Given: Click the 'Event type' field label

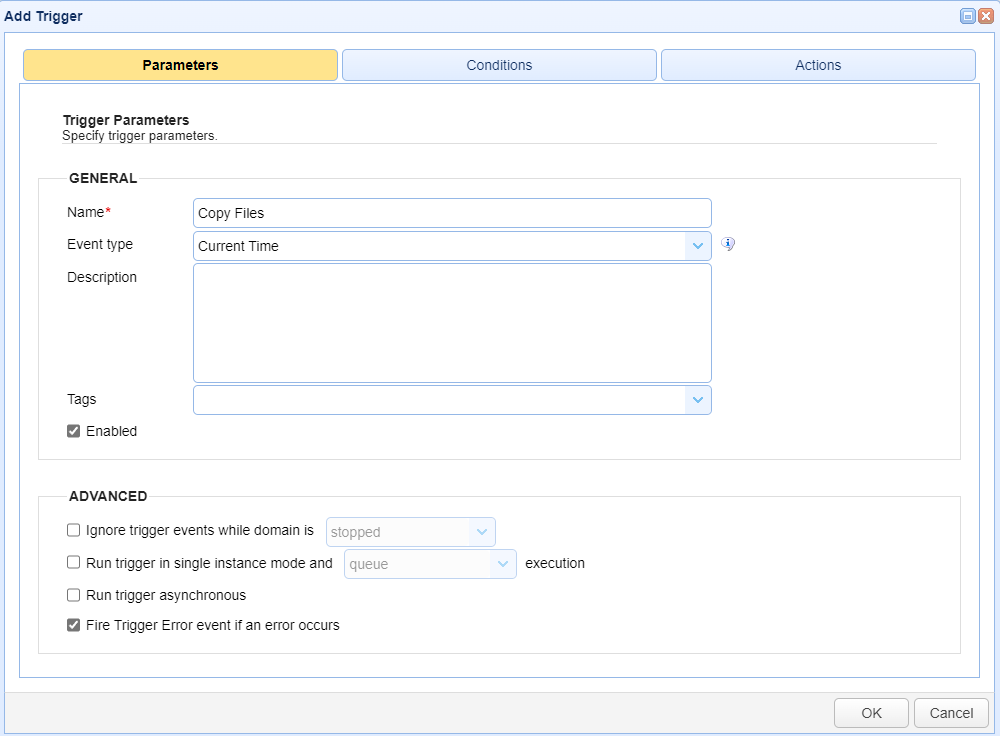Looking at the screenshot, I should (99, 244).
